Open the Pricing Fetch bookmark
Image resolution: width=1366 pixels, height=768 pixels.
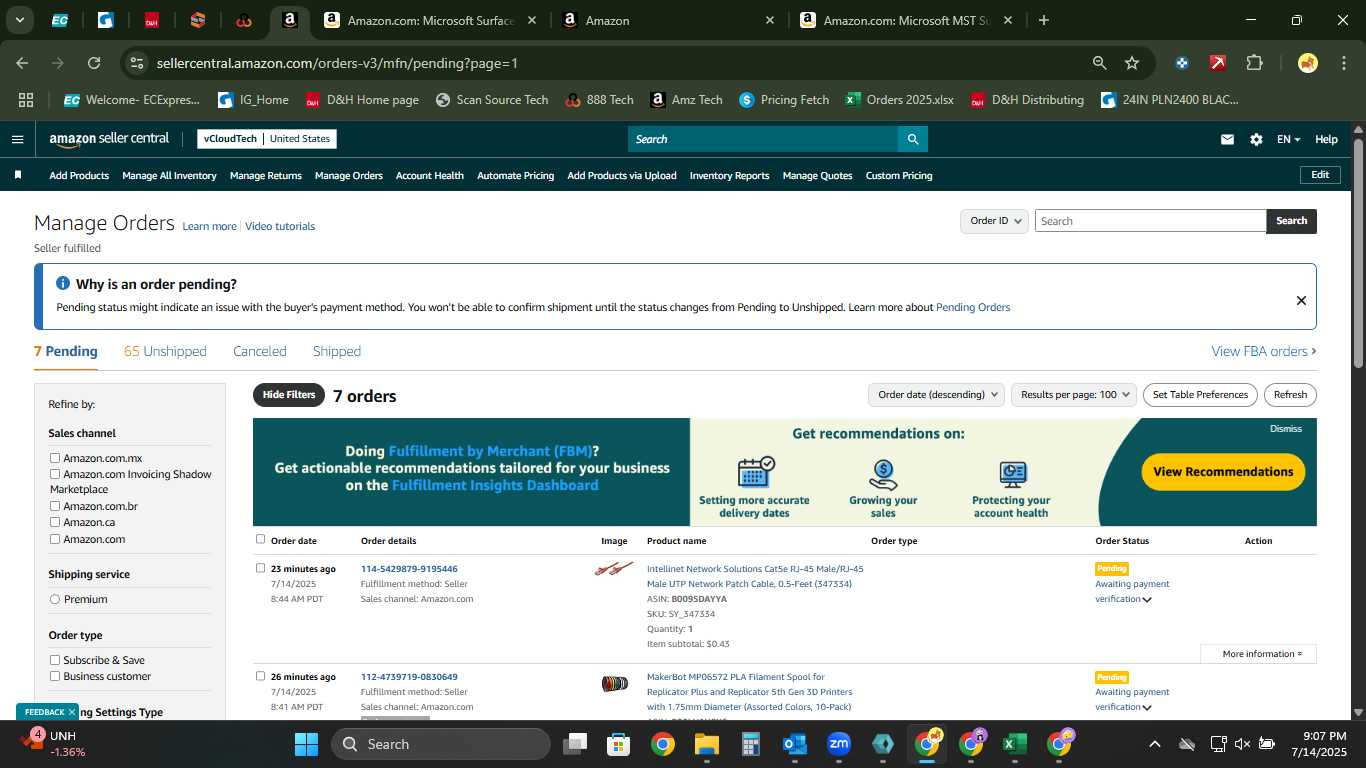pyautogui.click(x=784, y=100)
